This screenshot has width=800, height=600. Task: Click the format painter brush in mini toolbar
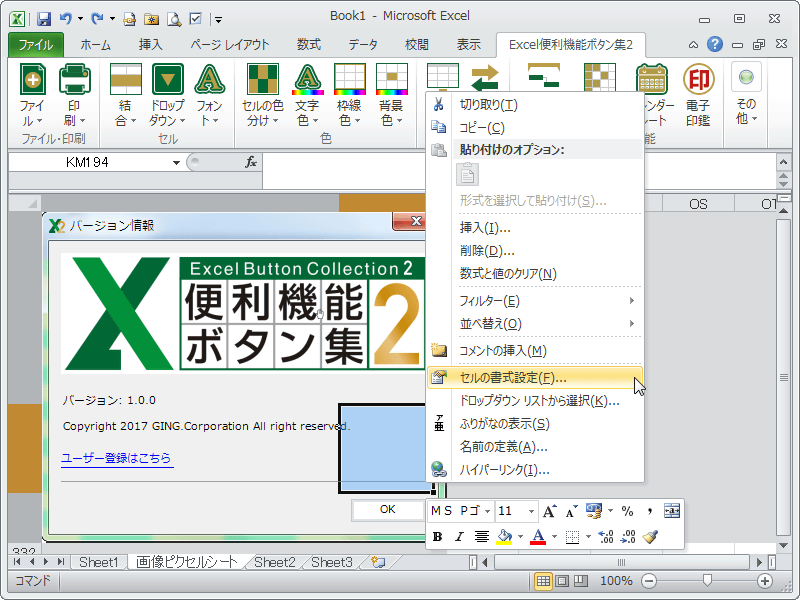(650, 537)
